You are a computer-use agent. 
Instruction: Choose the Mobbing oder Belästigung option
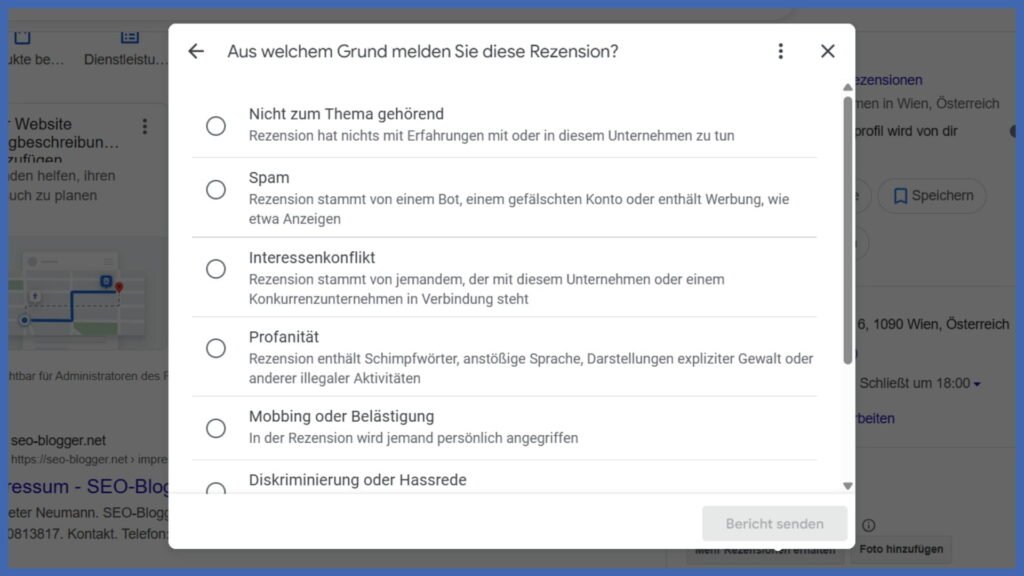(x=216, y=427)
